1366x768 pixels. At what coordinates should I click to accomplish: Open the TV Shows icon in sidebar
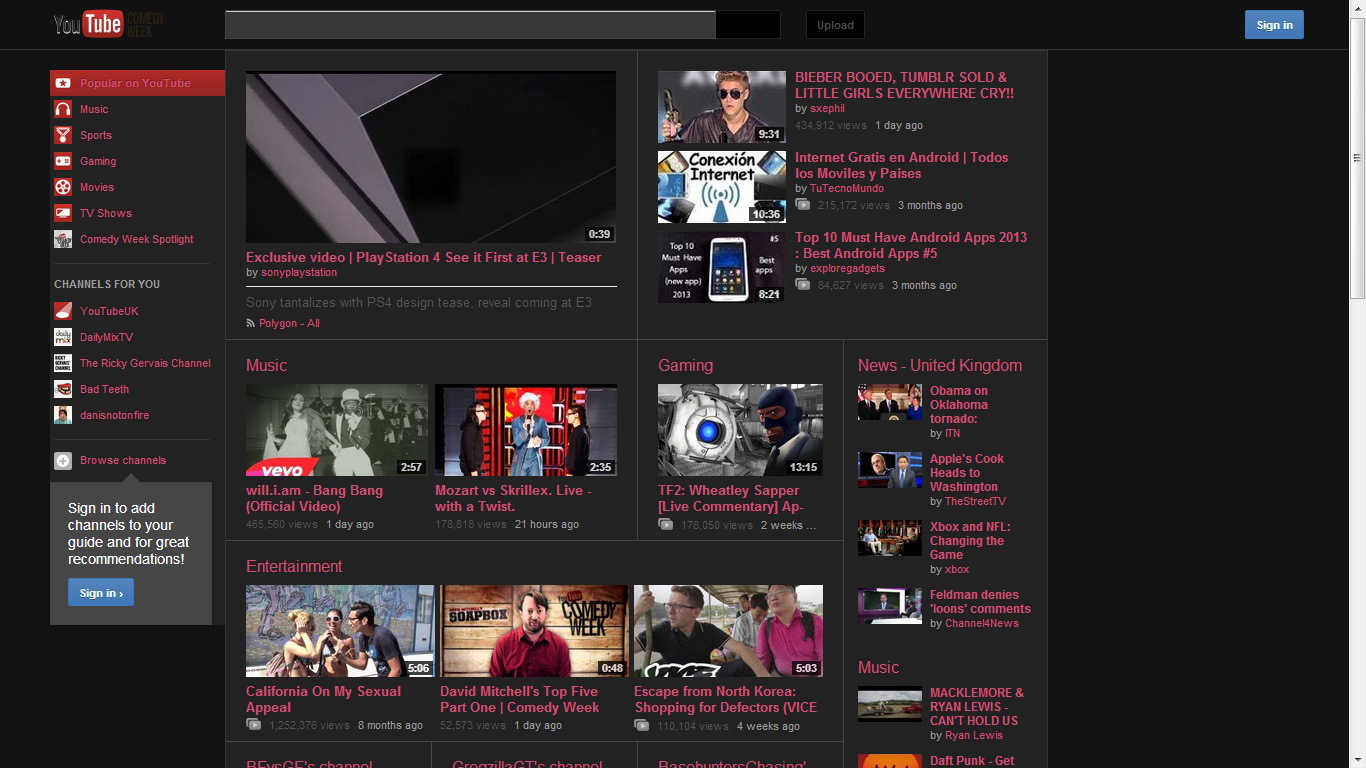[x=63, y=213]
